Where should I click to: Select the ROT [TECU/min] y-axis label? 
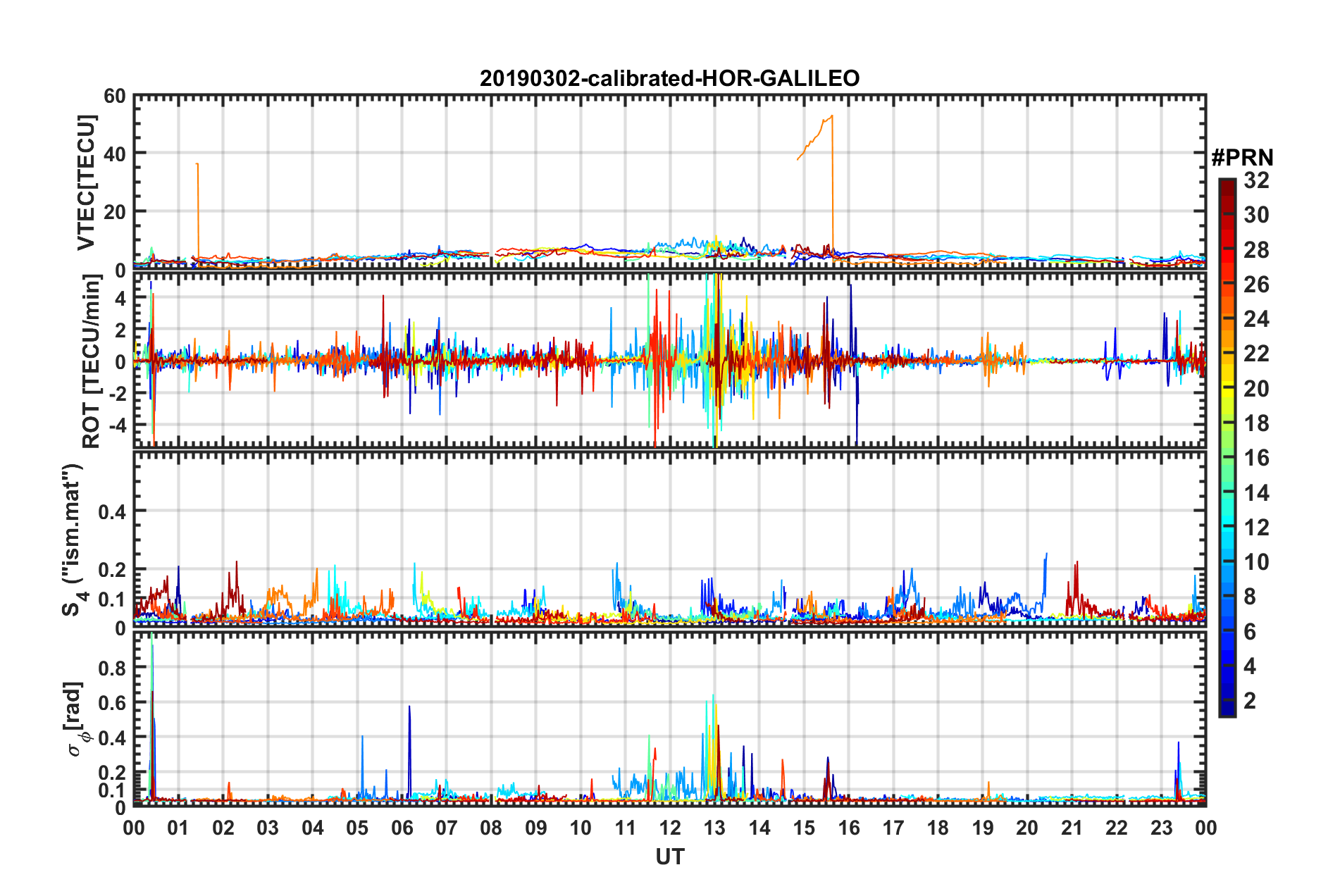click(90, 361)
